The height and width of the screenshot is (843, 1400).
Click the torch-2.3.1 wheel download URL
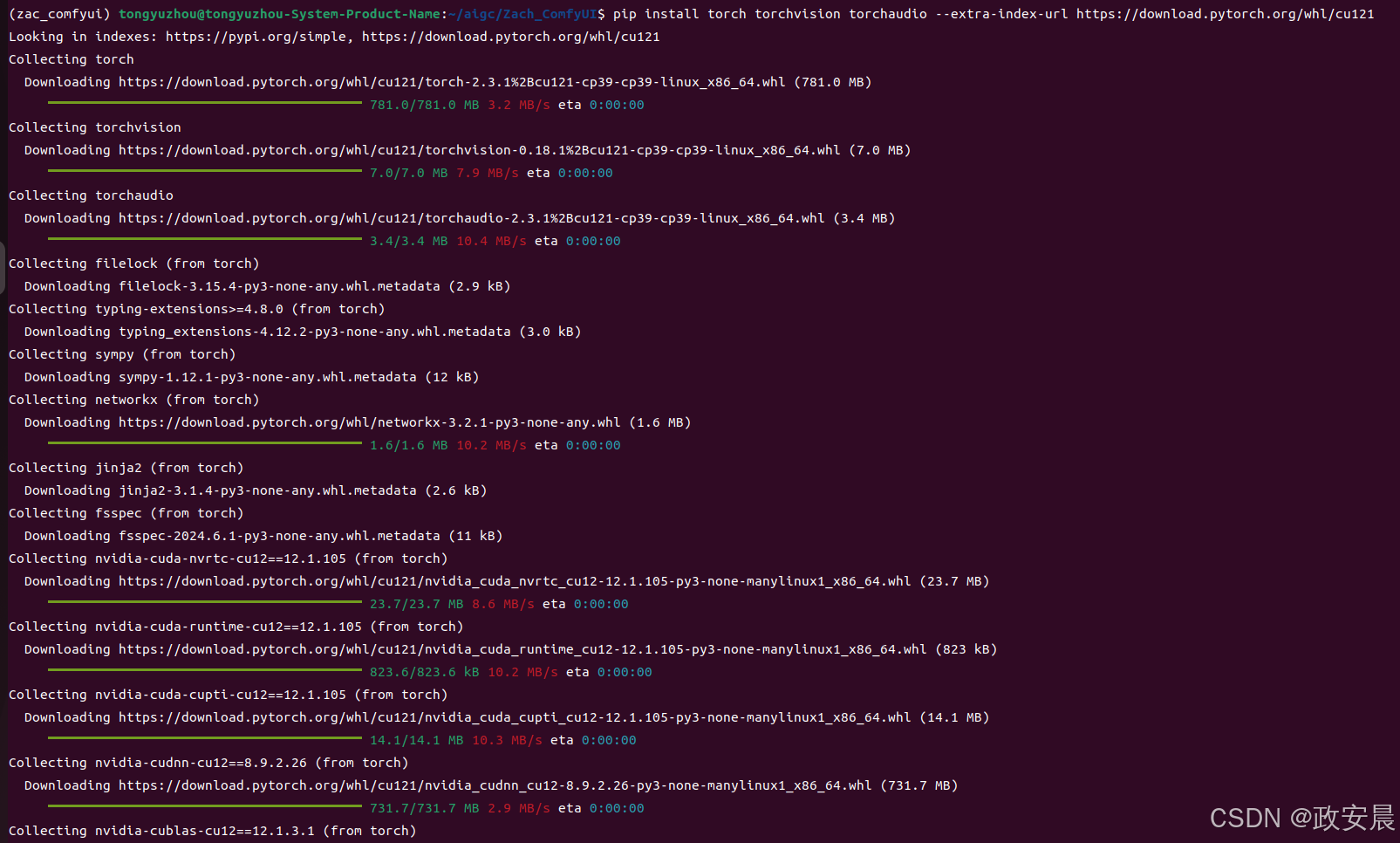point(452,82)
